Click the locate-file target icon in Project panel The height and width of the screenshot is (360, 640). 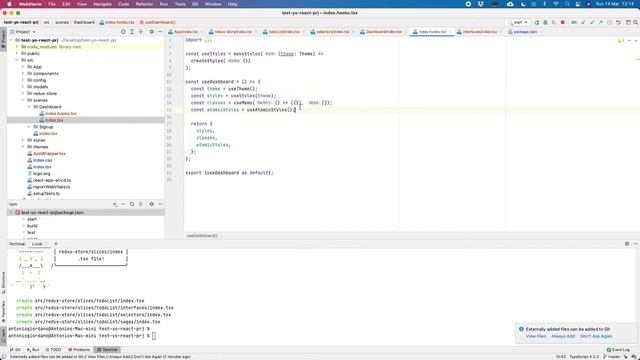click(123, 32)
